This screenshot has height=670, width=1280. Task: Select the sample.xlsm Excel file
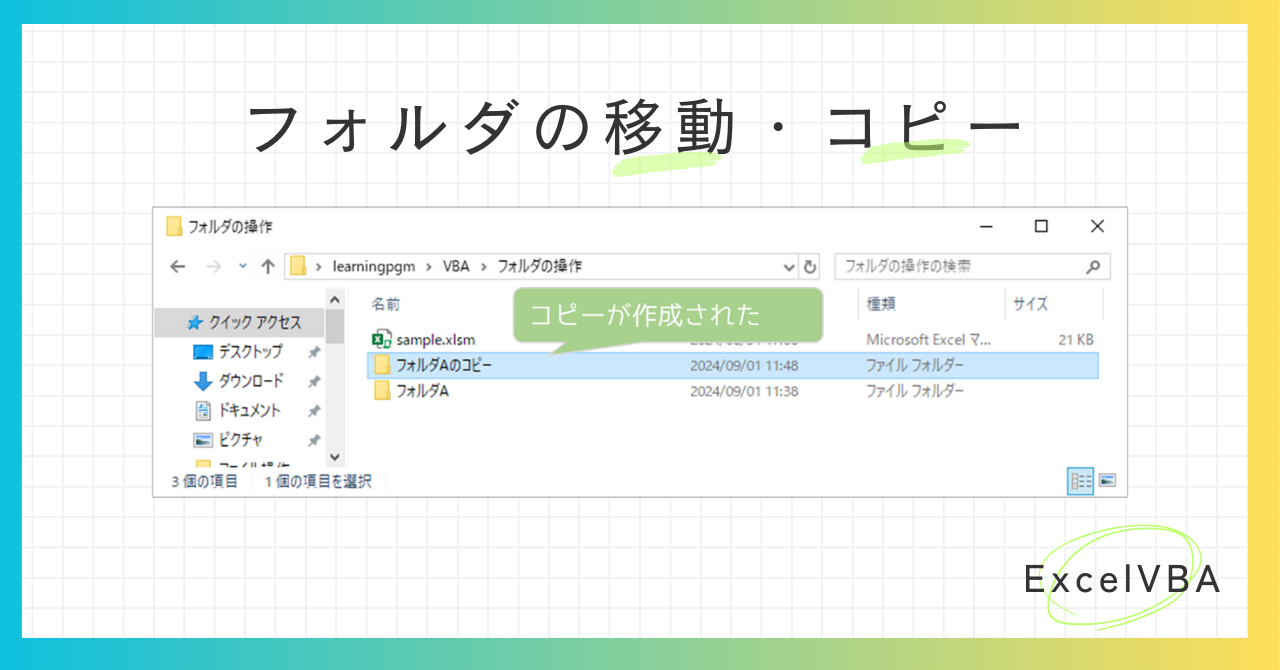(435, 340)
